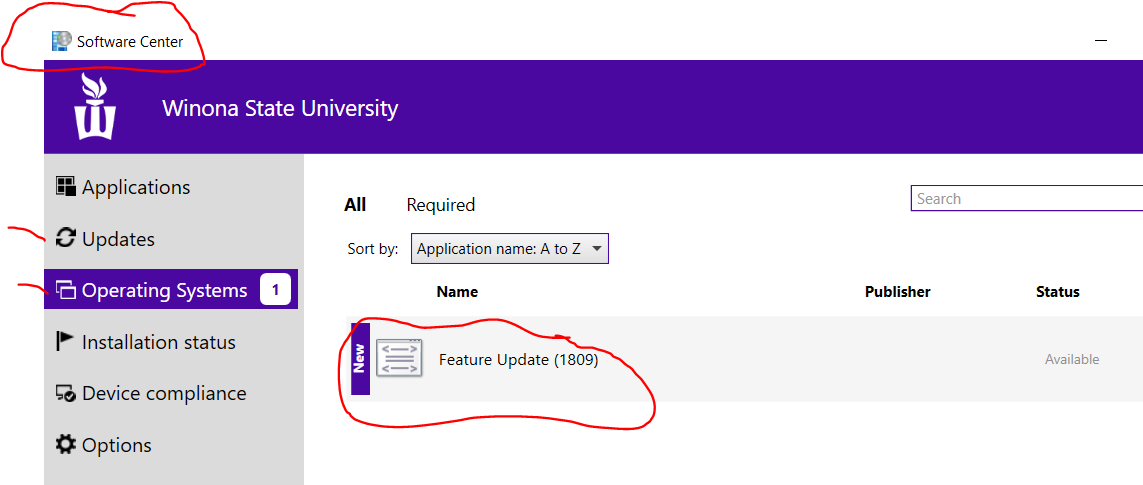Click the Options gear icon

click(x=66, y=444)
